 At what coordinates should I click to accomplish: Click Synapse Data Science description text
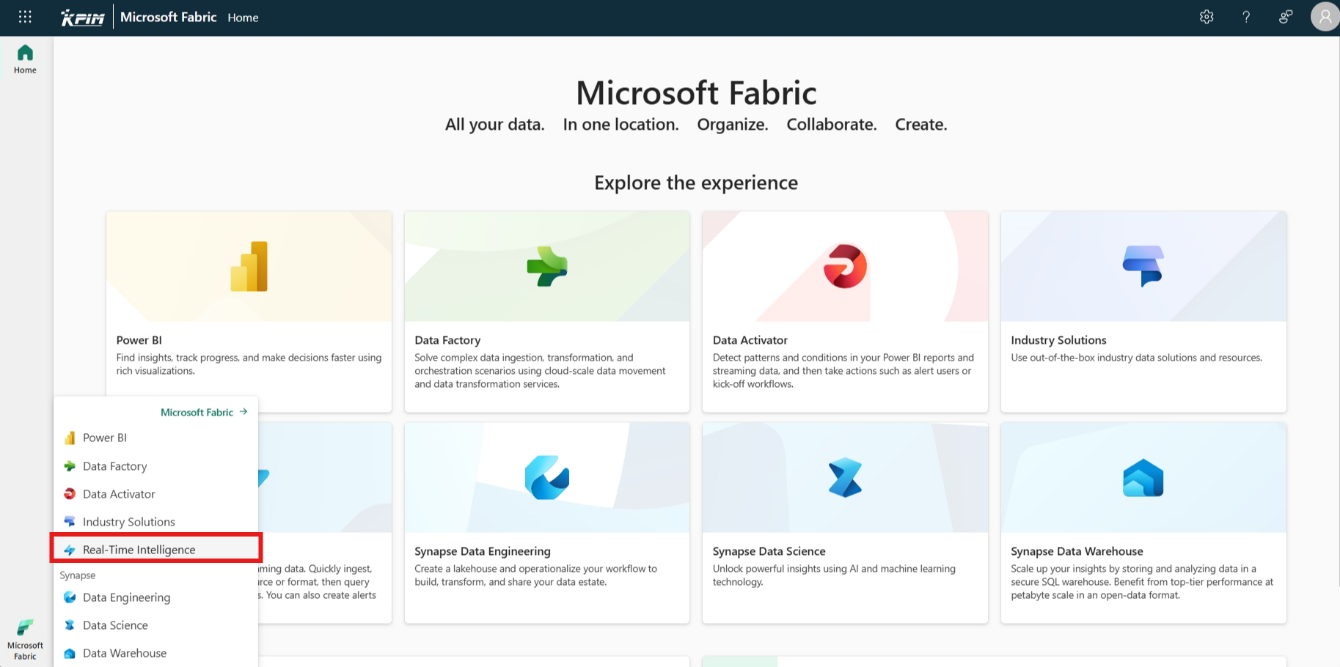tap(834, 575)
